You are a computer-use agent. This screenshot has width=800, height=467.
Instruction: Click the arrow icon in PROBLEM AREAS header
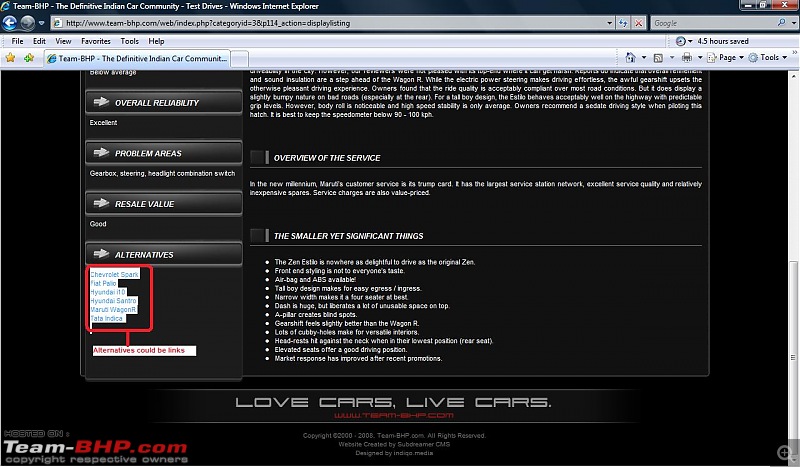tap(101, 153)
